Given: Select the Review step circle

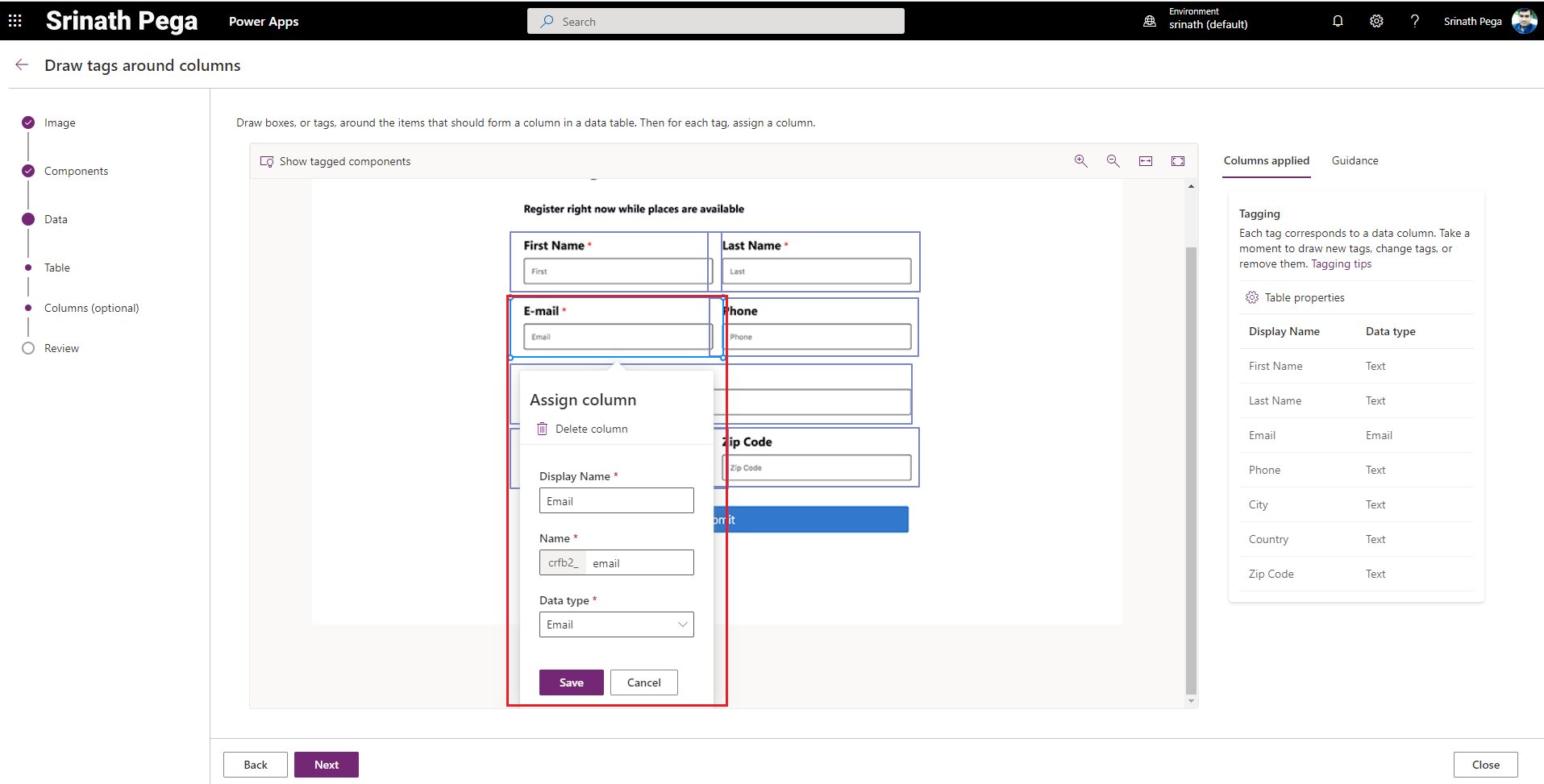Looking at the screenshot, I should pos(28,348).
